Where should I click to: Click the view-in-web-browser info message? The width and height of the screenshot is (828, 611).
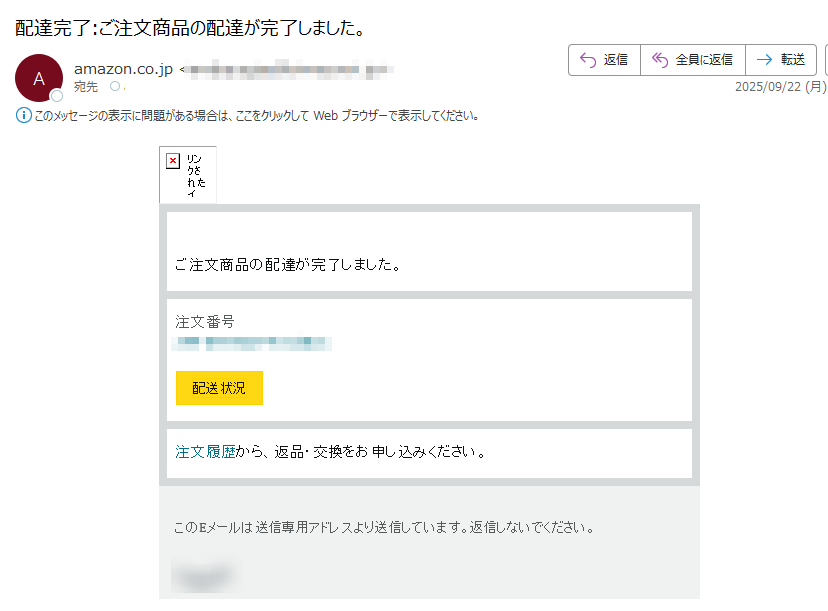pyautogui.click(x=257, y=115)
